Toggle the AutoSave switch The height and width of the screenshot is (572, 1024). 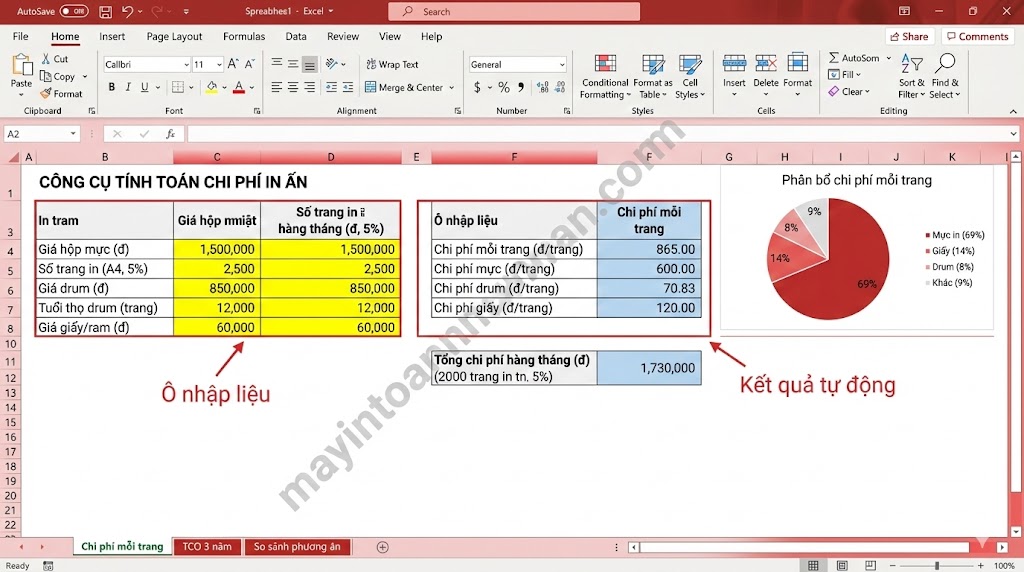click(74, 11)
